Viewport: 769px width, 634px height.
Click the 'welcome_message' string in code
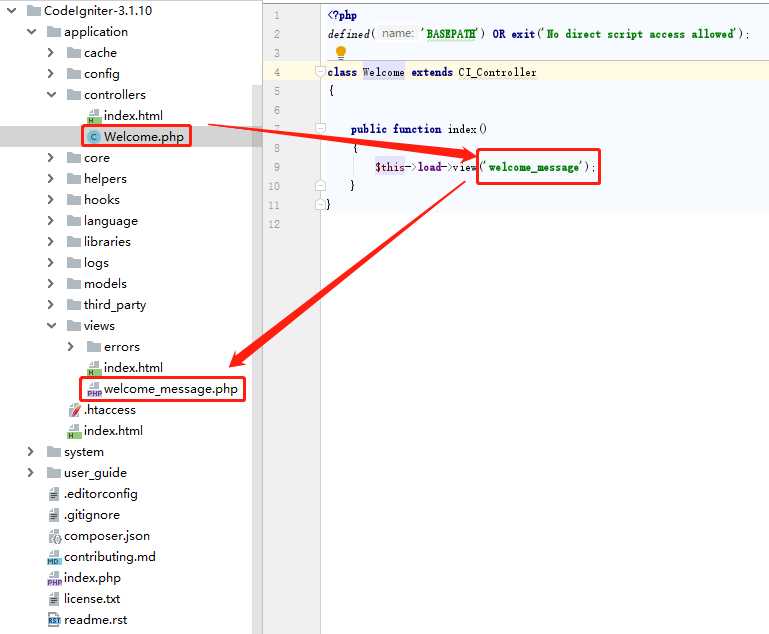[534, 167]
